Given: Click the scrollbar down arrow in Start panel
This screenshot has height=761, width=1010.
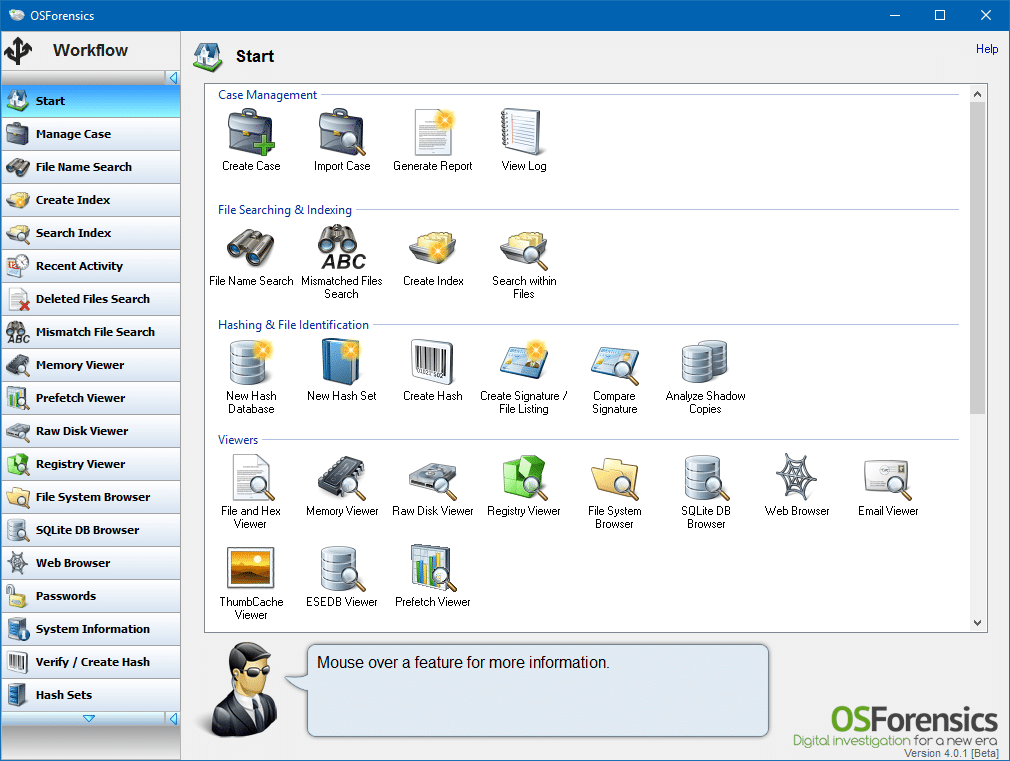Looking at the screenshot, I should [x=978, y=623].
